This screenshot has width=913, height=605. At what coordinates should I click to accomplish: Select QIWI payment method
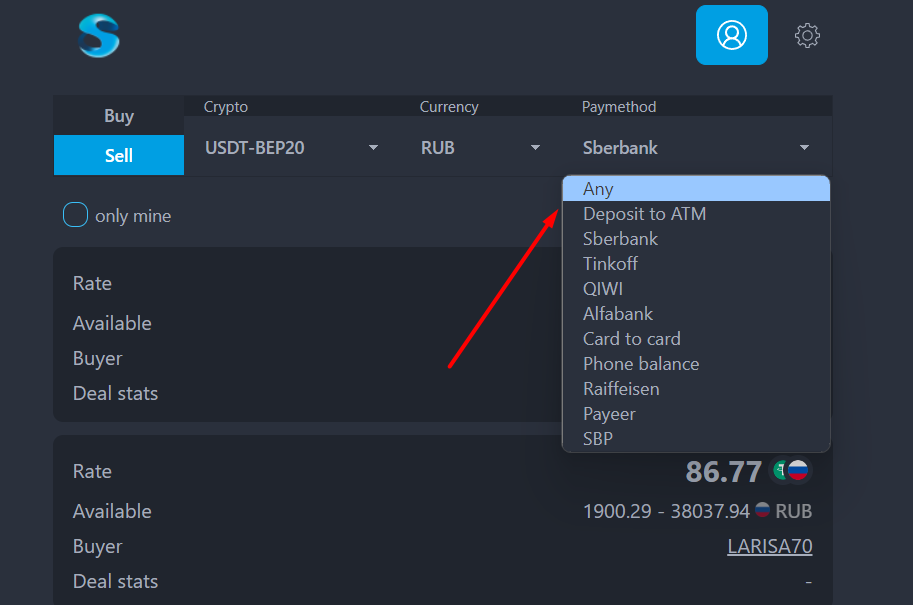tap(696, 289)
